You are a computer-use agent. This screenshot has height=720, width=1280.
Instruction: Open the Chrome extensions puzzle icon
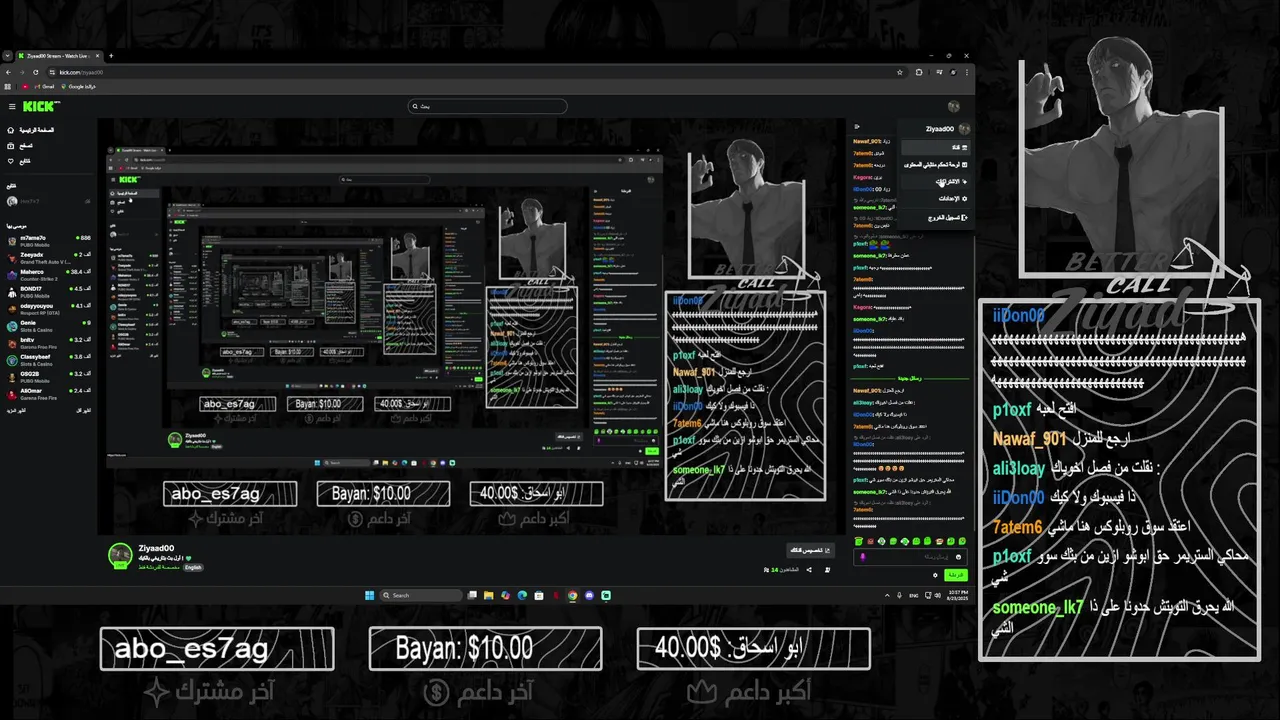coord(919,72)
